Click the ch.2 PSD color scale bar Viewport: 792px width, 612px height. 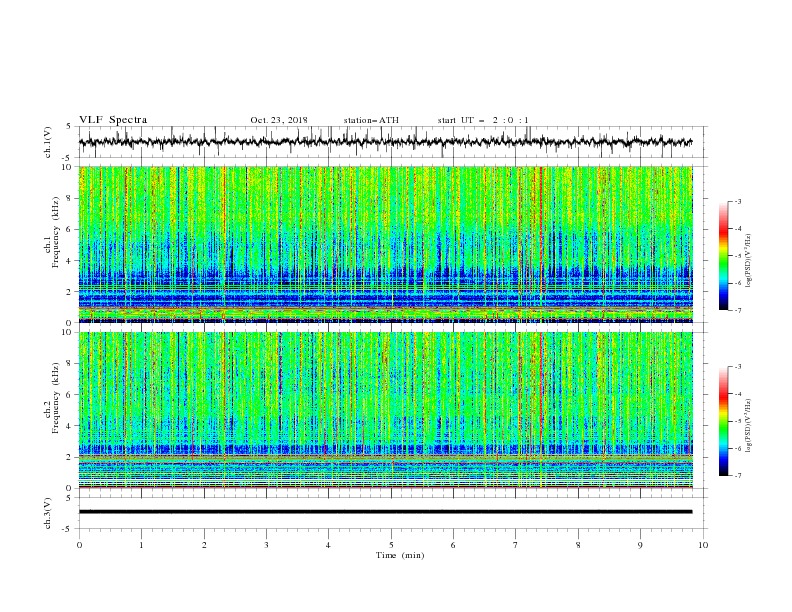[723, 421]
